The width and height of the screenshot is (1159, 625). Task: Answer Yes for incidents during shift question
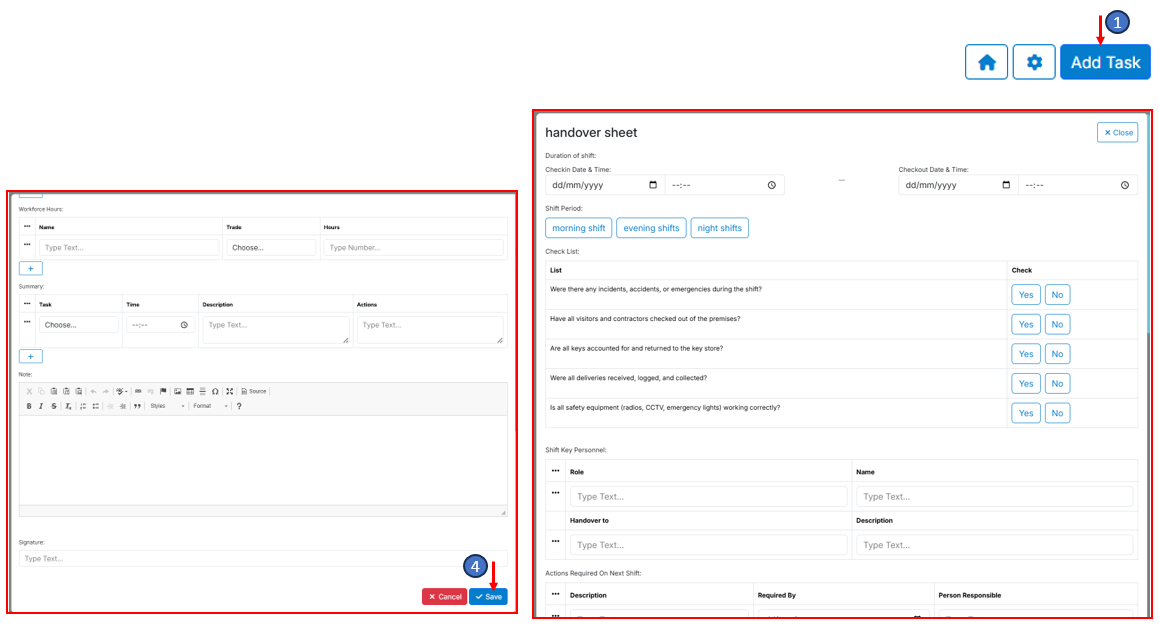tap(1026, 295)
